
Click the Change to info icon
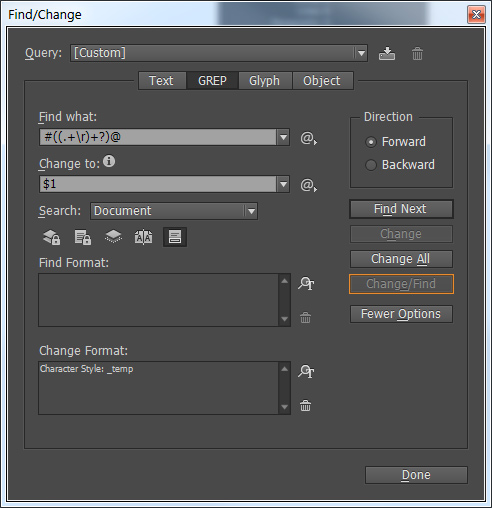coord(109,161)
